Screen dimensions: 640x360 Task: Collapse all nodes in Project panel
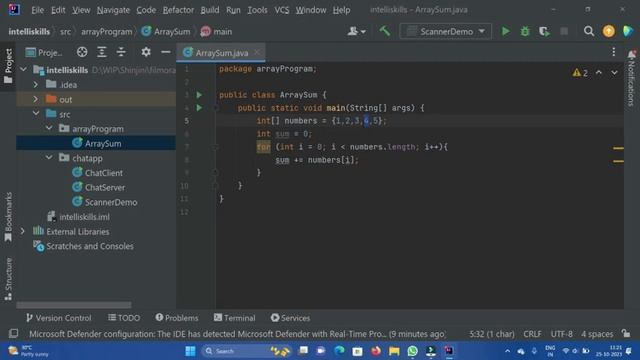tap(121, 52)
